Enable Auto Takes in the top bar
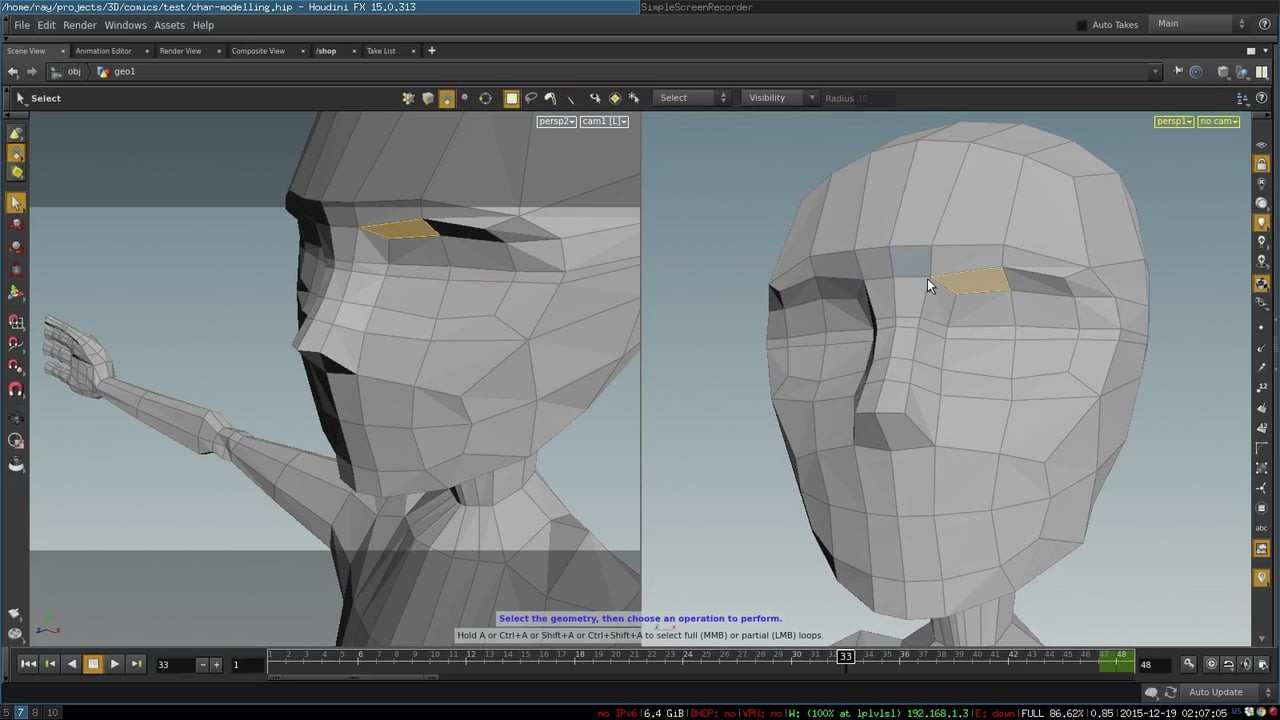 (1081, 24)
